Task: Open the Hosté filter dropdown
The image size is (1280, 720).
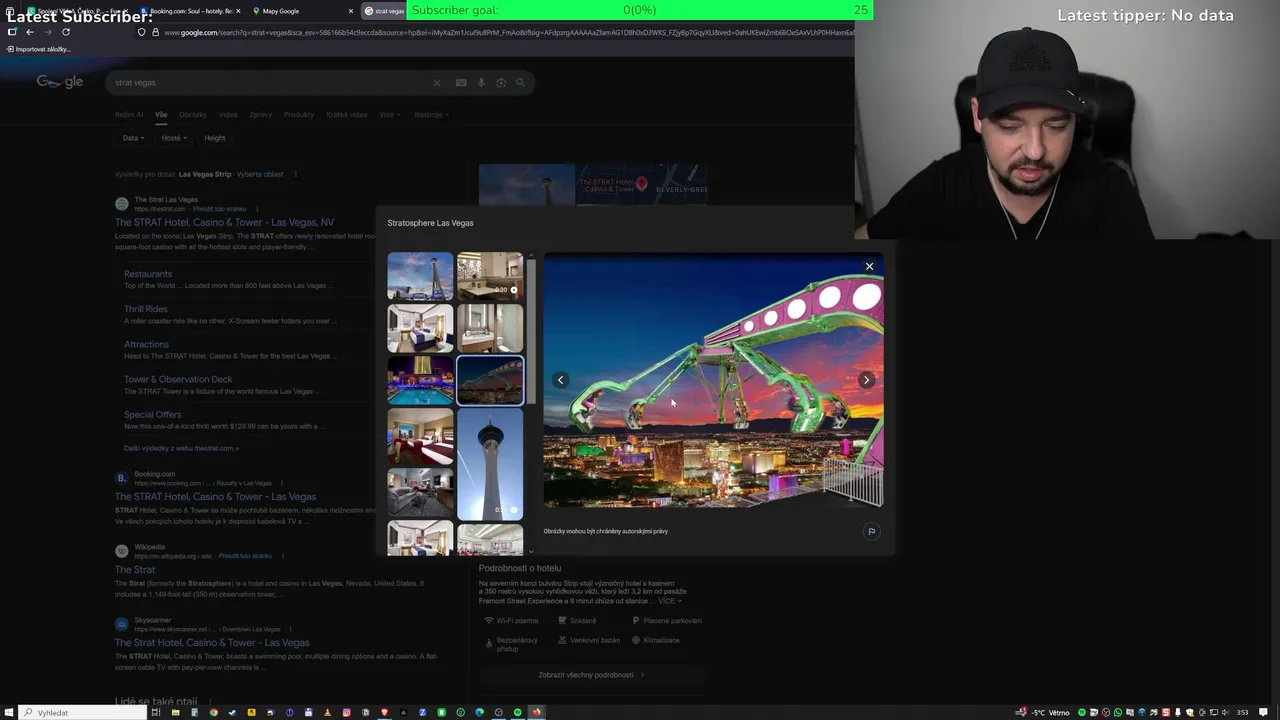Action: [x=174, y=138]
